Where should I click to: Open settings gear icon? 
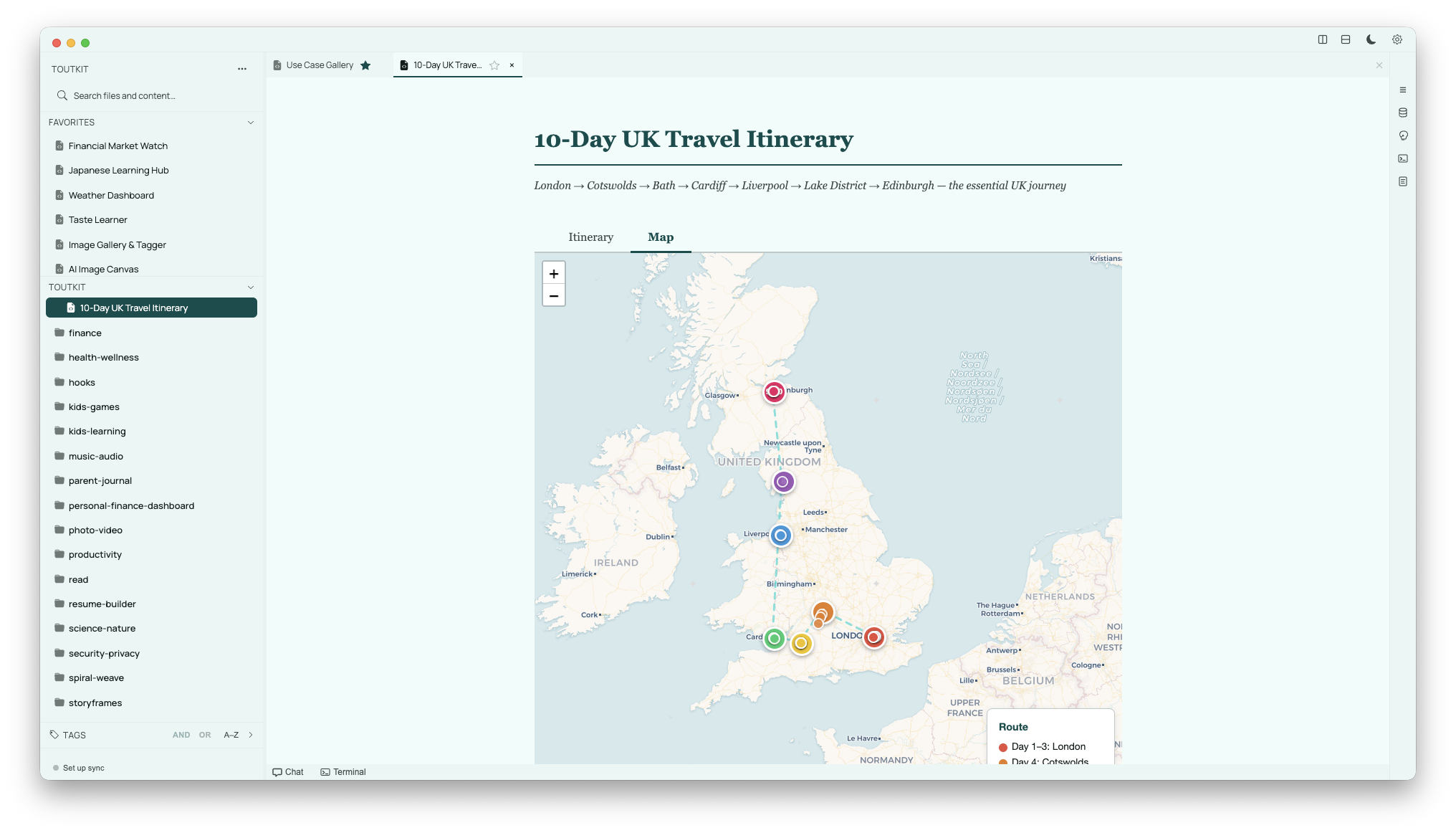tap(1397, 39)
